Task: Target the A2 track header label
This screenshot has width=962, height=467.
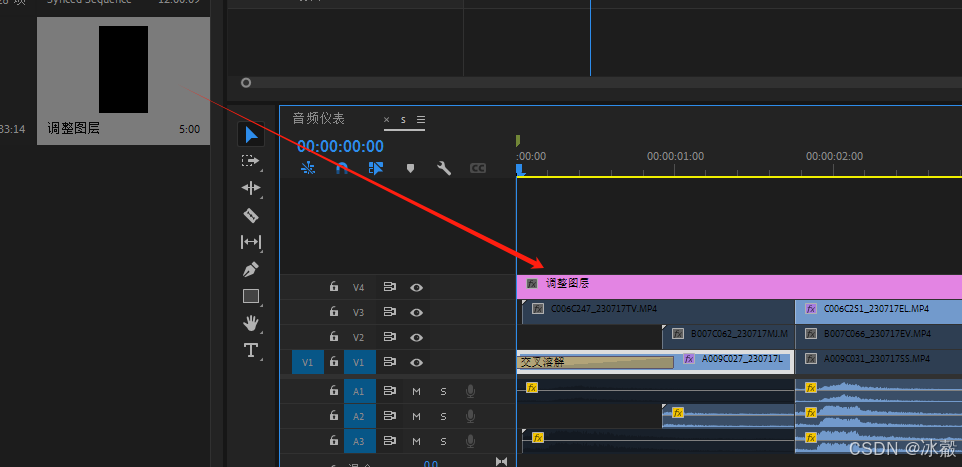Action: click(358, 417)
